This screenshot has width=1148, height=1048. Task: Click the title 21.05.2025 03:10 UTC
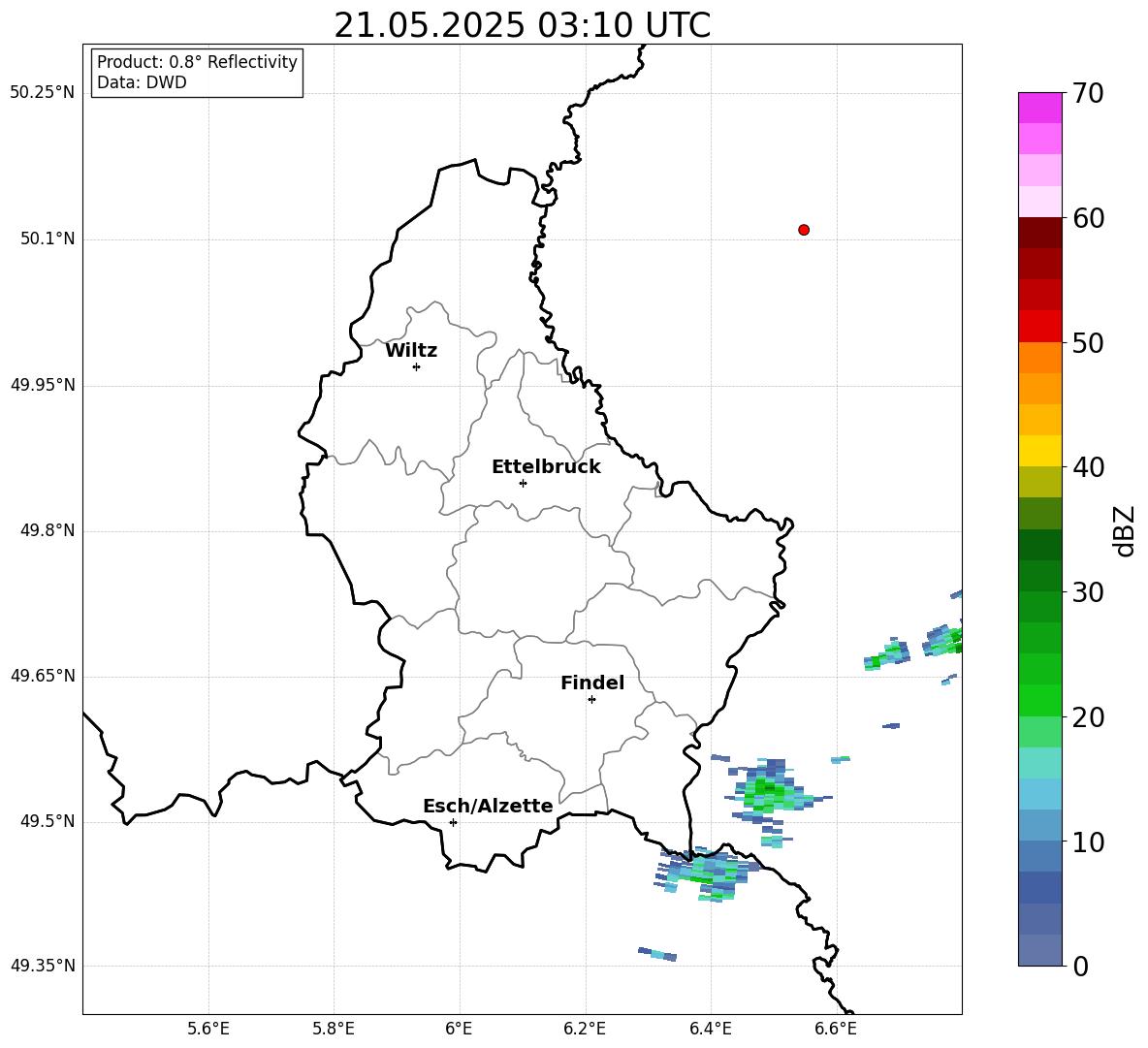(522, 25)
